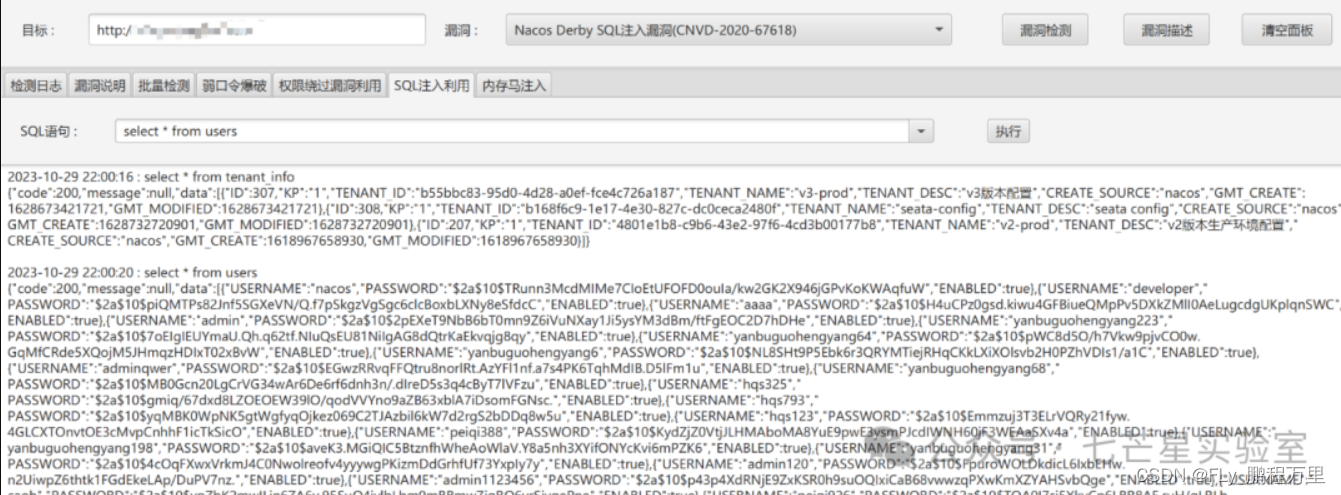Open the 弱口令爆破 tab
Image resolution: width=1341 pixels, height=495 pixels.
234,86
